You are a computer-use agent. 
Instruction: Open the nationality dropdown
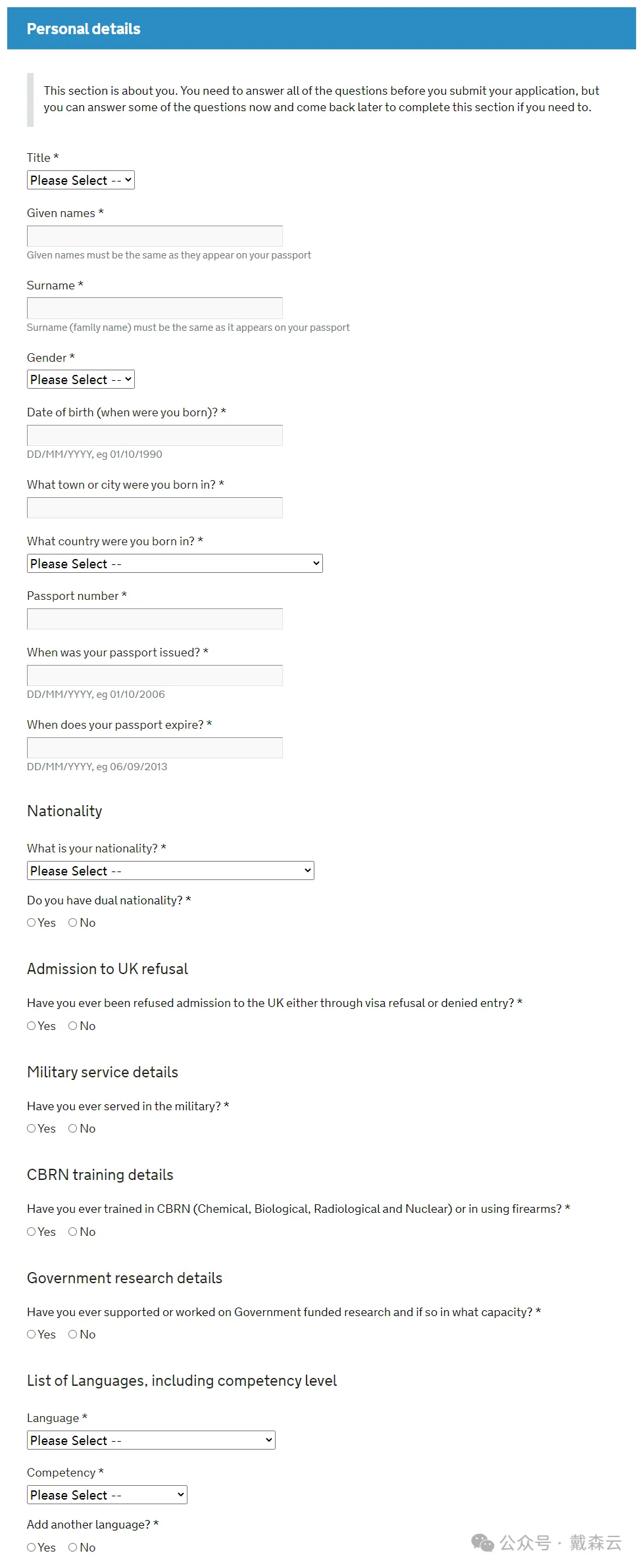pos(170,871)
